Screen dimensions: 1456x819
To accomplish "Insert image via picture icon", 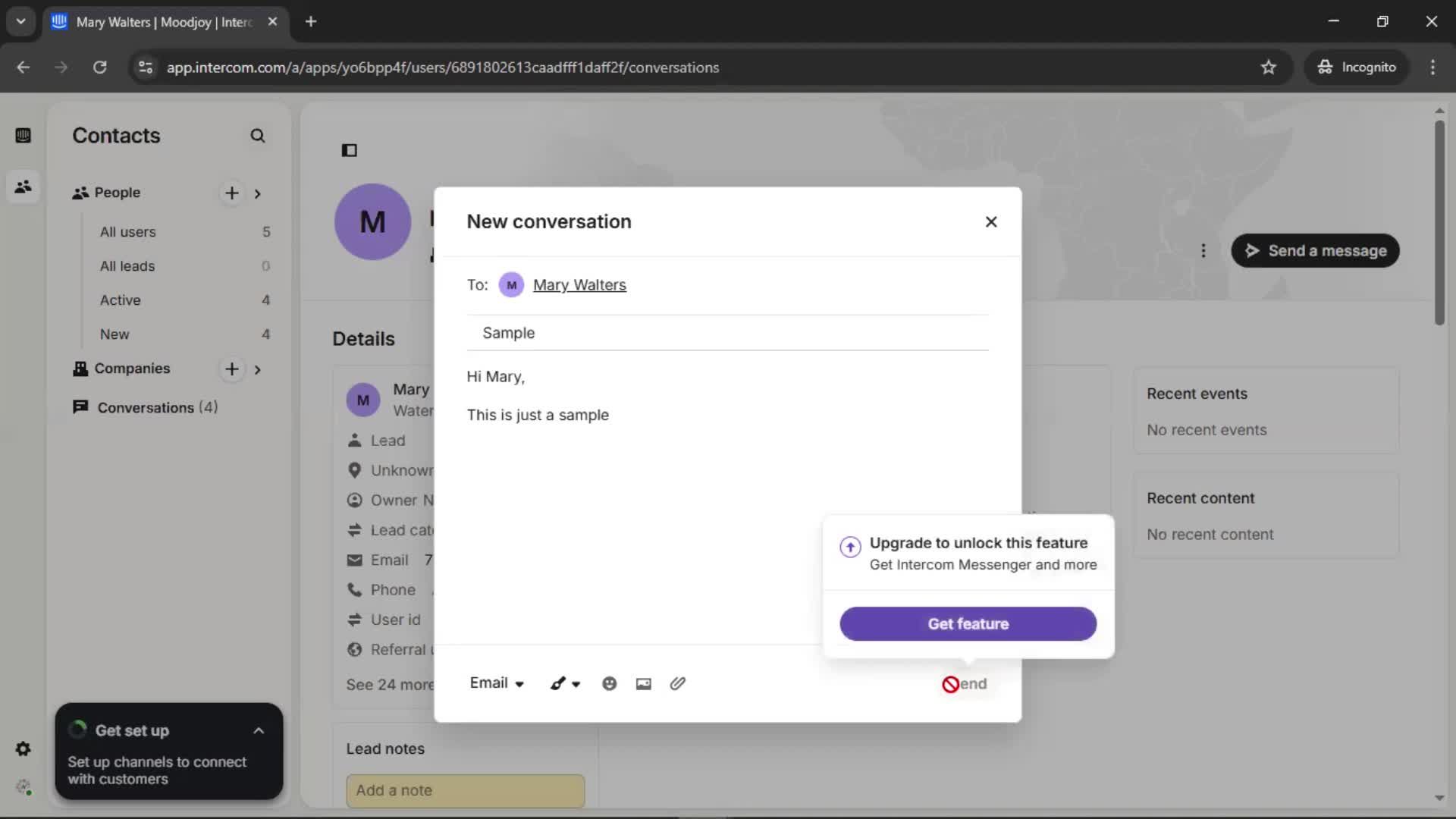I will 644,684.
